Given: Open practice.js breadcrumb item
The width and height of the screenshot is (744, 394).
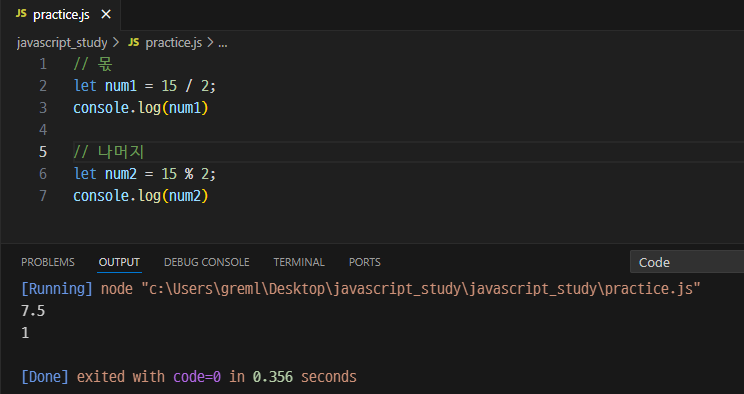Looking at the screenshot, I should (x=174, y=43).
